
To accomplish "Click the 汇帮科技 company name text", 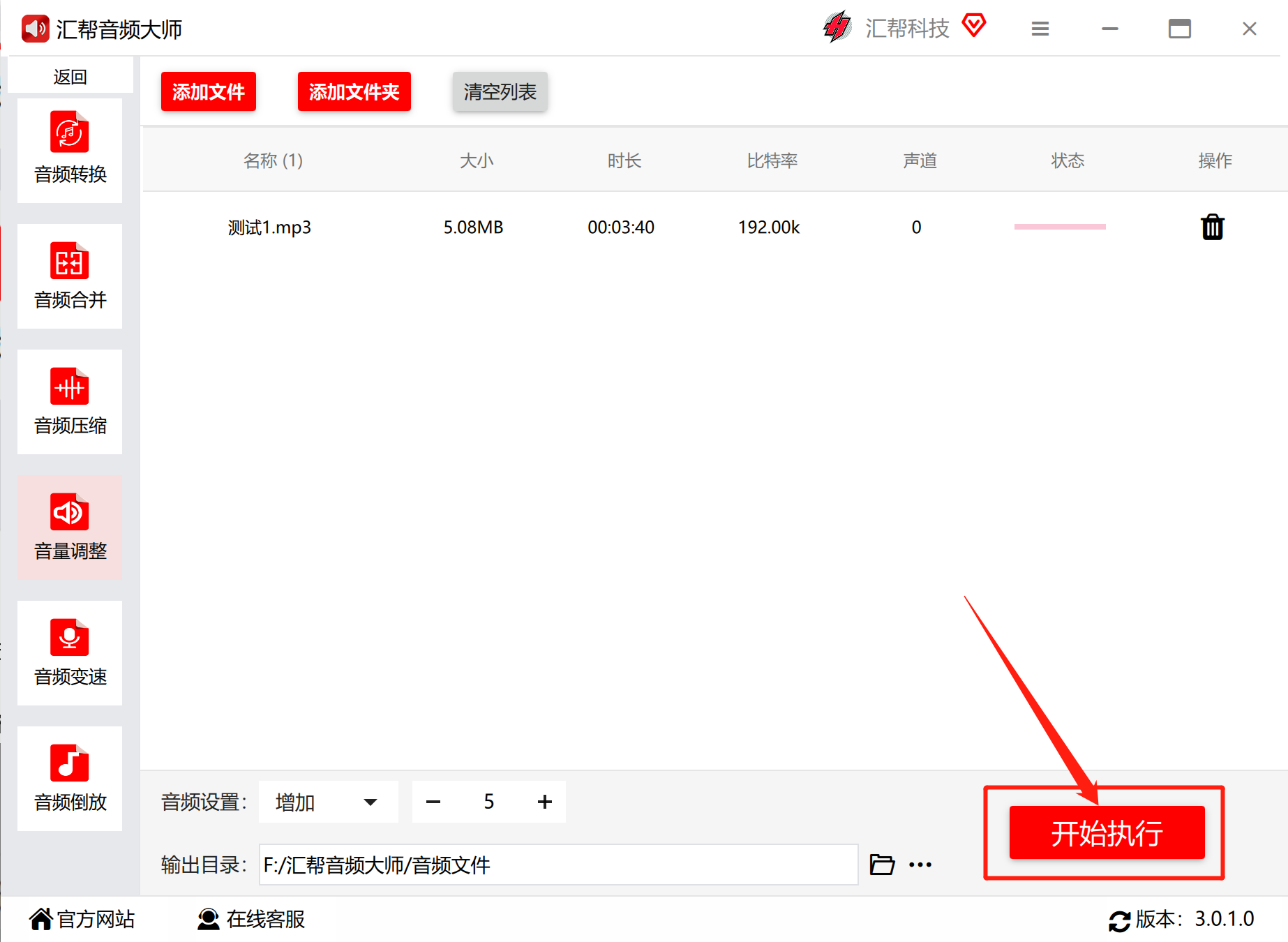I will pos(908,29).
